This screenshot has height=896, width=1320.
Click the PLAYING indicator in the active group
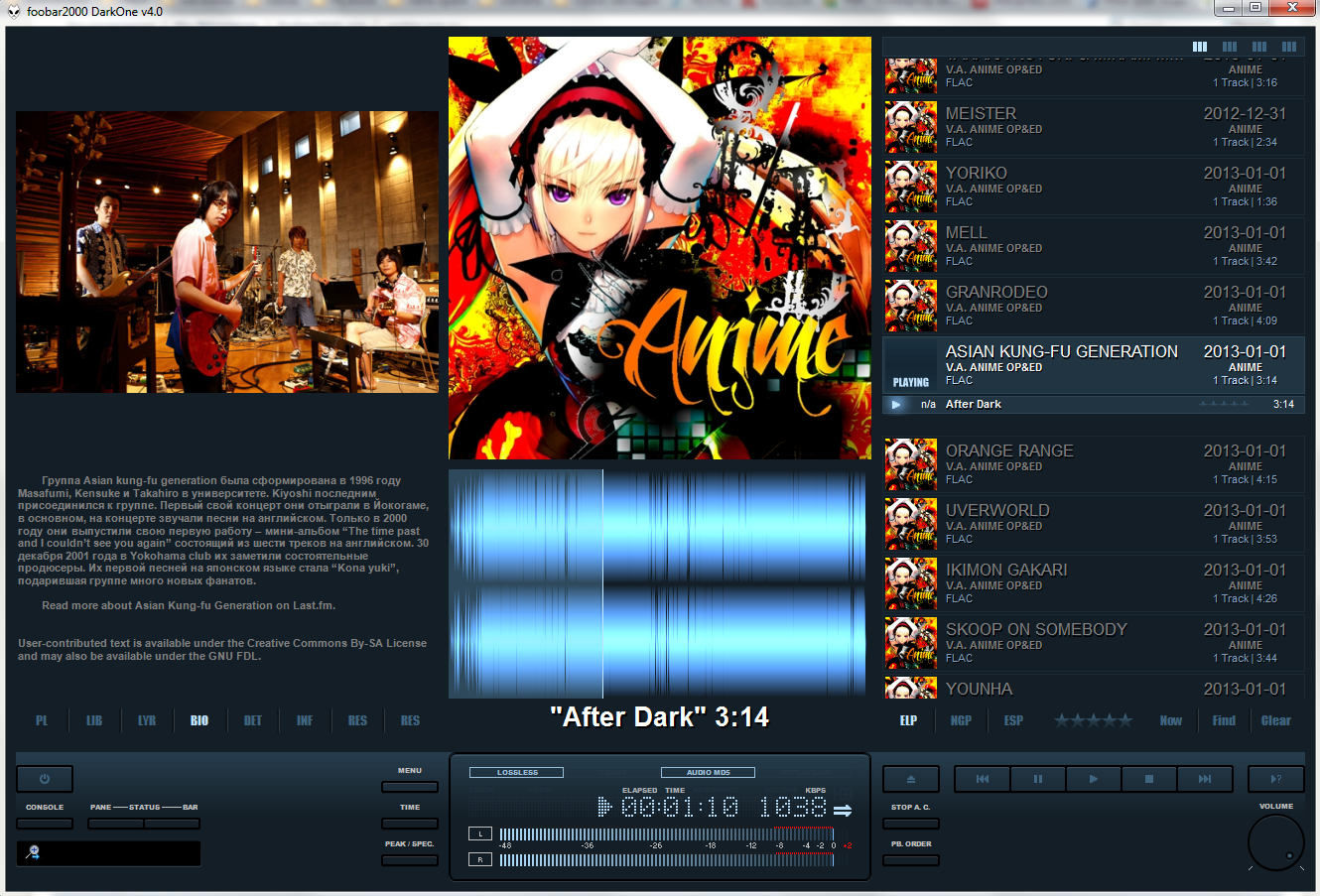pos(911,382)
